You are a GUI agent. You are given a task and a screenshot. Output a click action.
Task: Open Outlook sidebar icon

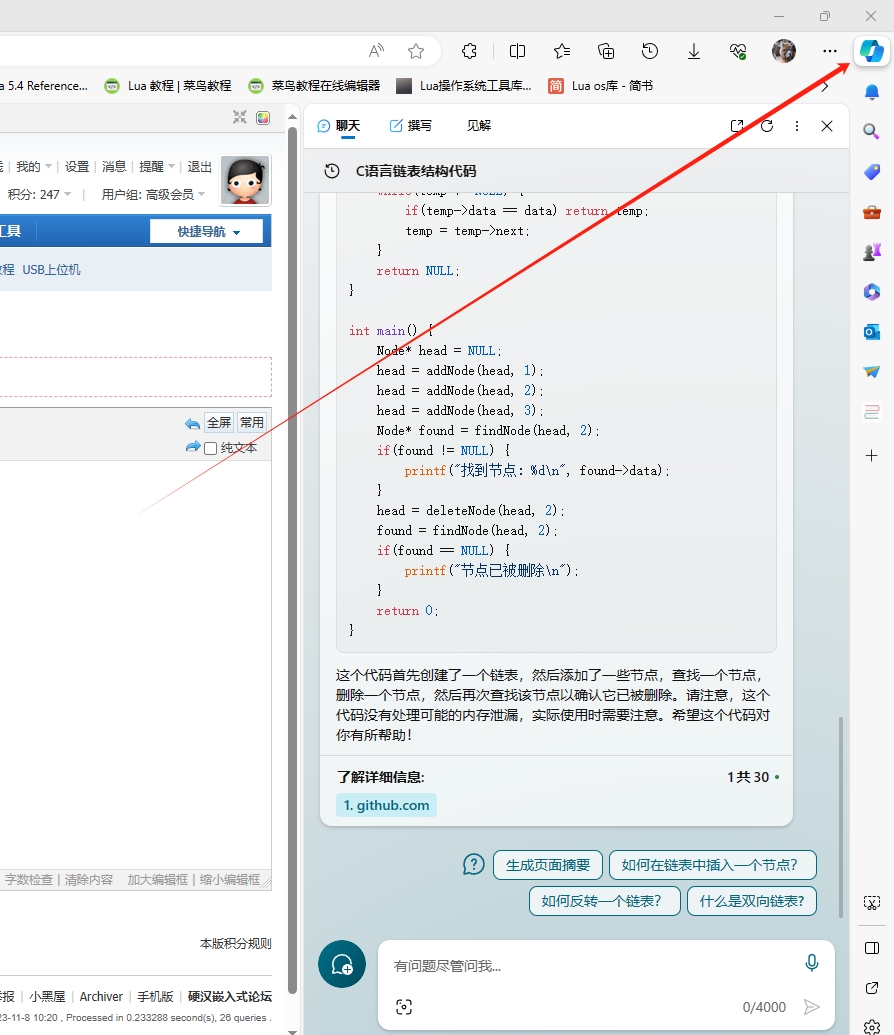872,331
